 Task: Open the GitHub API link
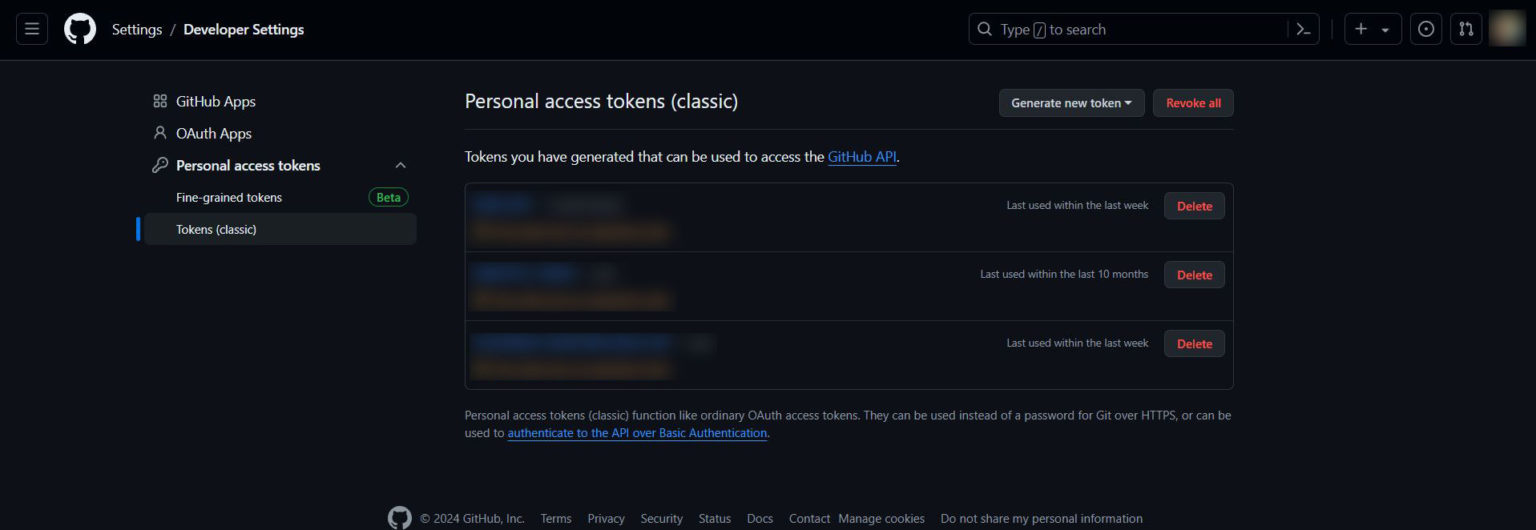(x=862, y=157)
